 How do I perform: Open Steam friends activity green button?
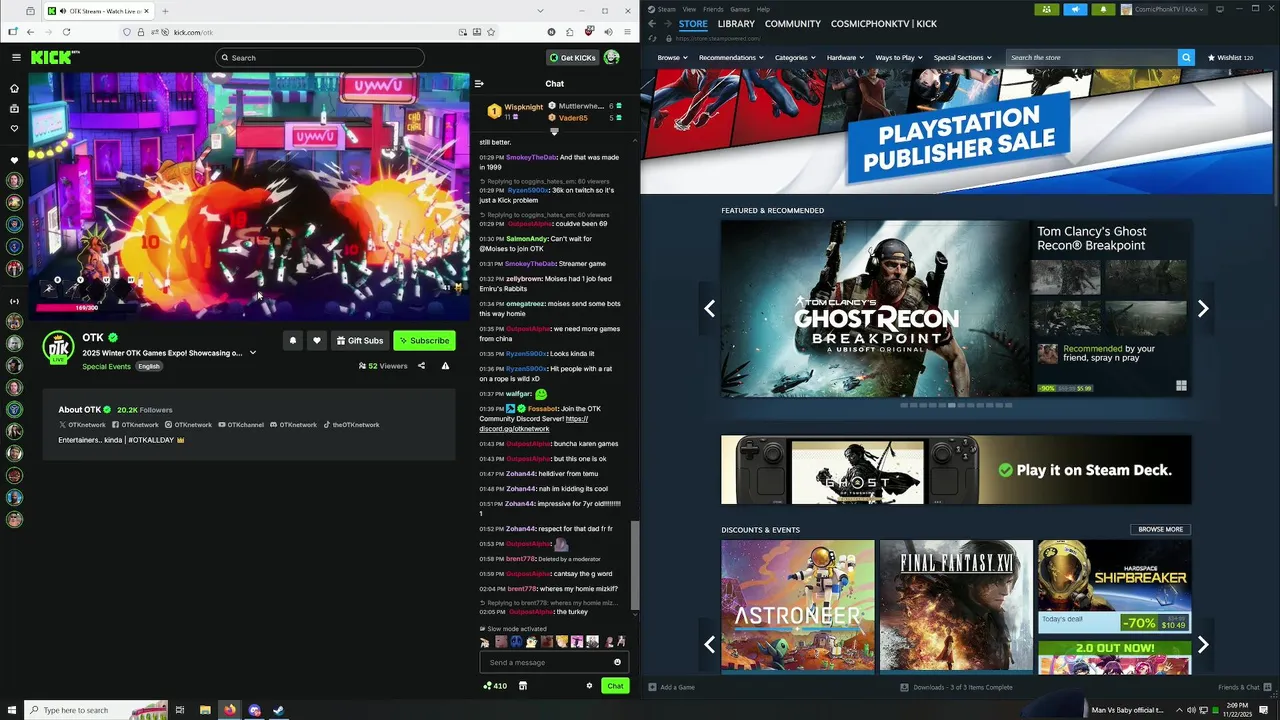[x=1047, y=9]
